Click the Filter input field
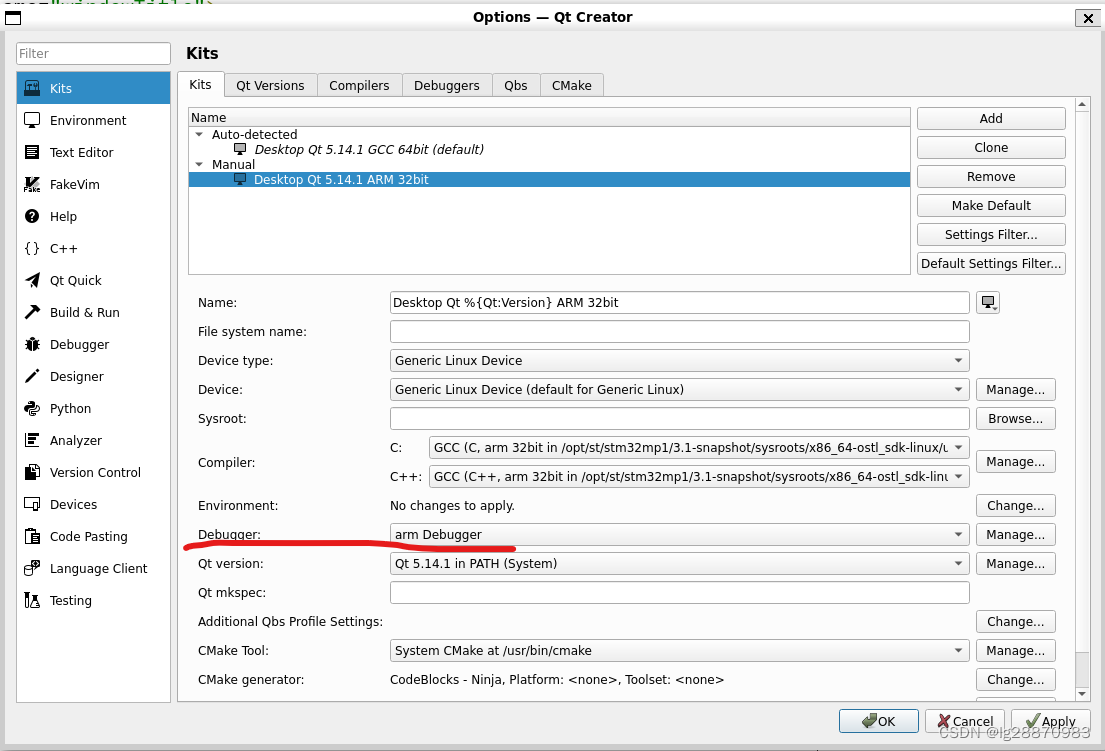1105x751 pixels. click(92, 53)
